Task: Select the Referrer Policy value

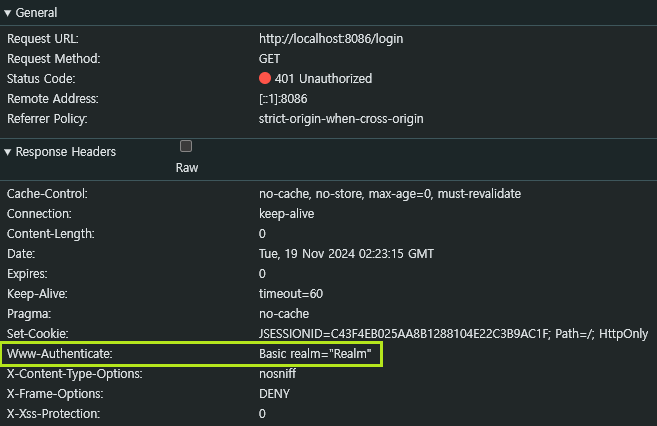Action: (x=341, y=119)
